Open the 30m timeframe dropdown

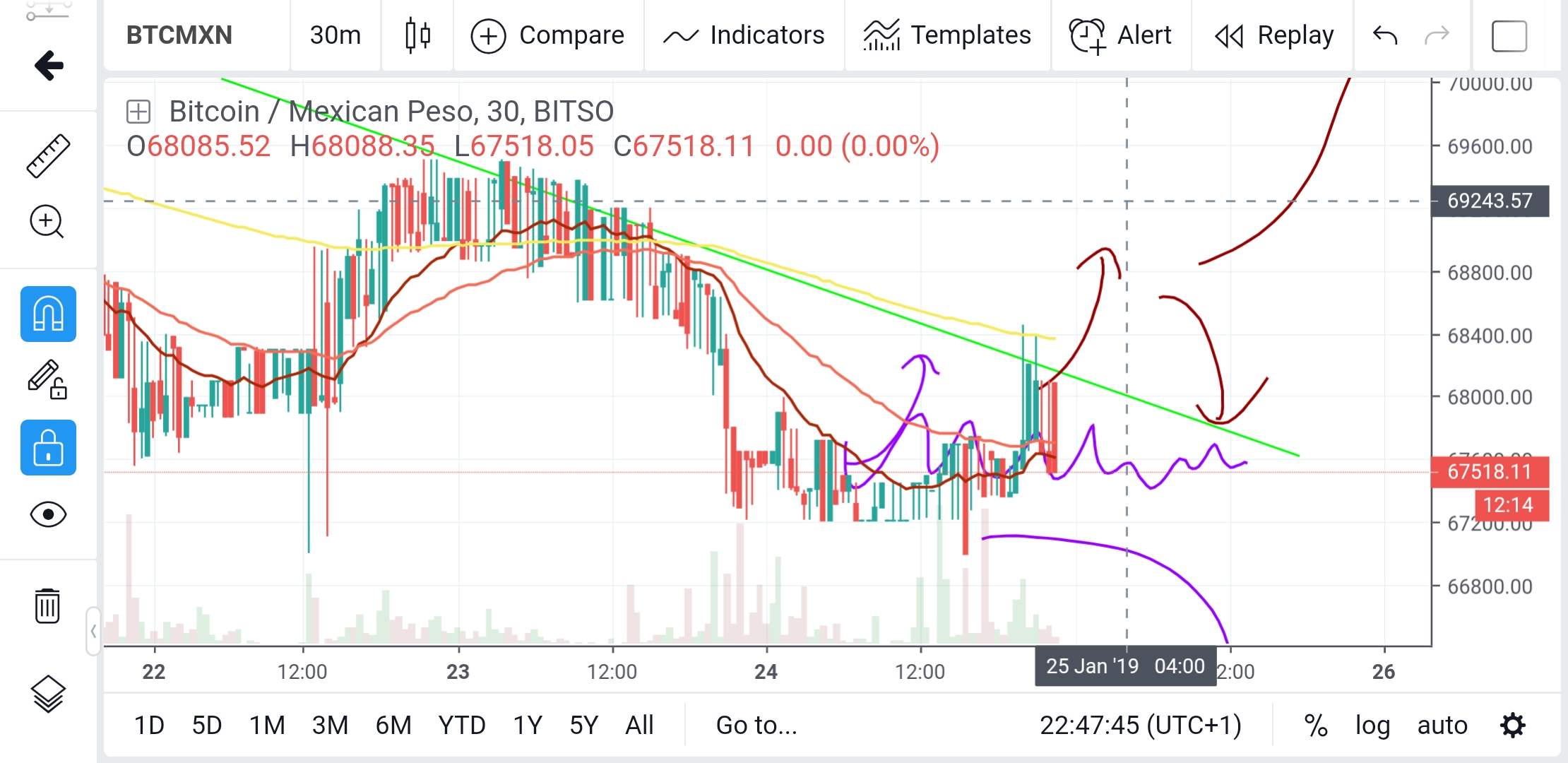point(335,35)
